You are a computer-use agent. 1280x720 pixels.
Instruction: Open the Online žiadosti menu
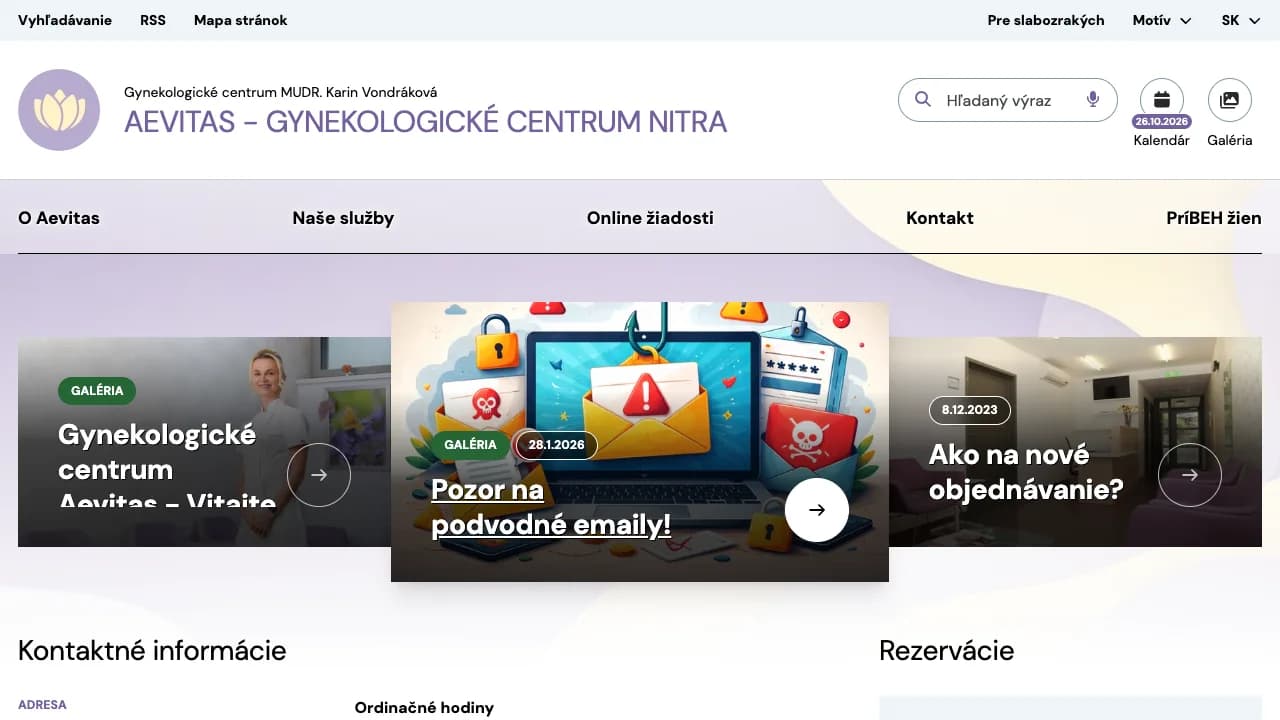click(x=650, y=218)
